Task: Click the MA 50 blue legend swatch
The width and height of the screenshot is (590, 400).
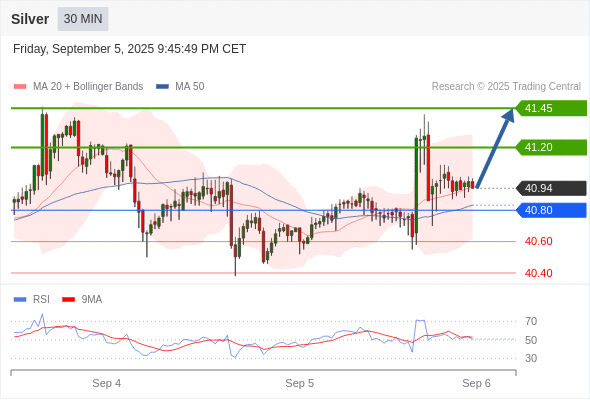Action: coord(162,87)
